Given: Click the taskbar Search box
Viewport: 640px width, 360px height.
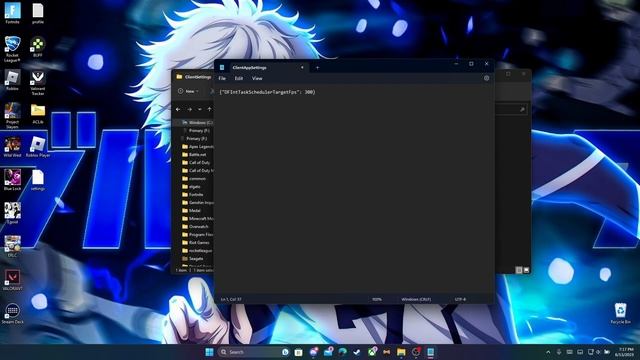Looking at the screenshot, I should click(254, 352).
